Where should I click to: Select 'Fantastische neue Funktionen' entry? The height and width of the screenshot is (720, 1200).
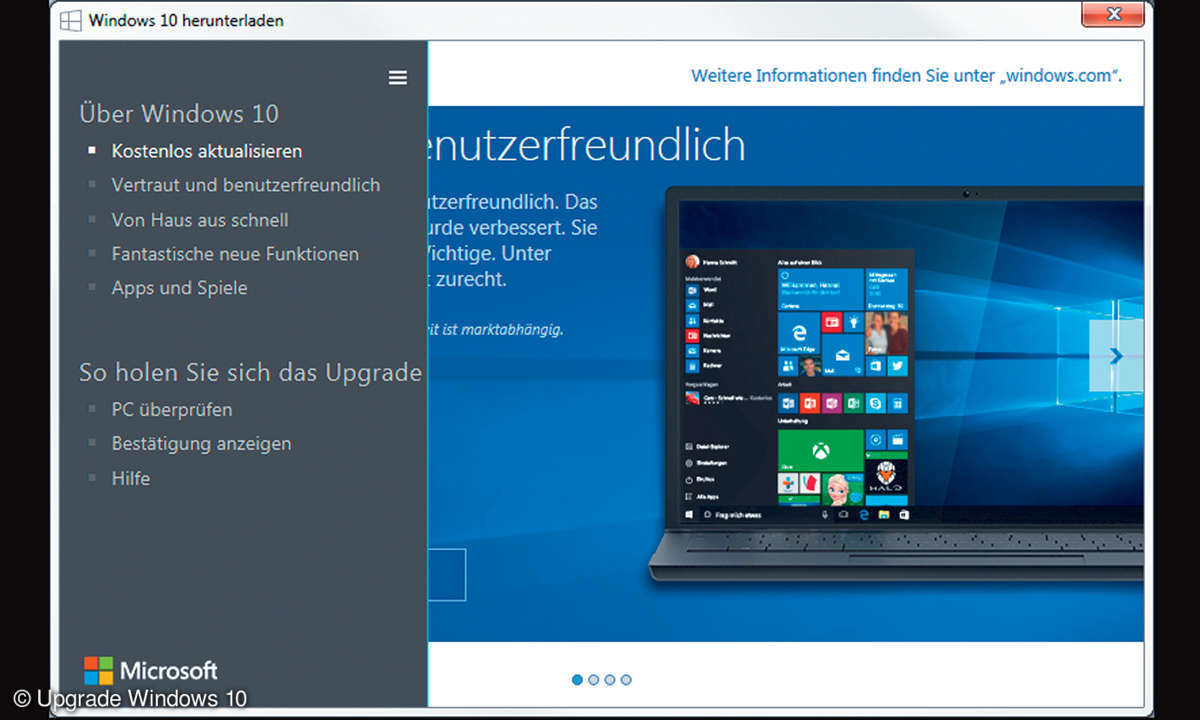[235, 254]
